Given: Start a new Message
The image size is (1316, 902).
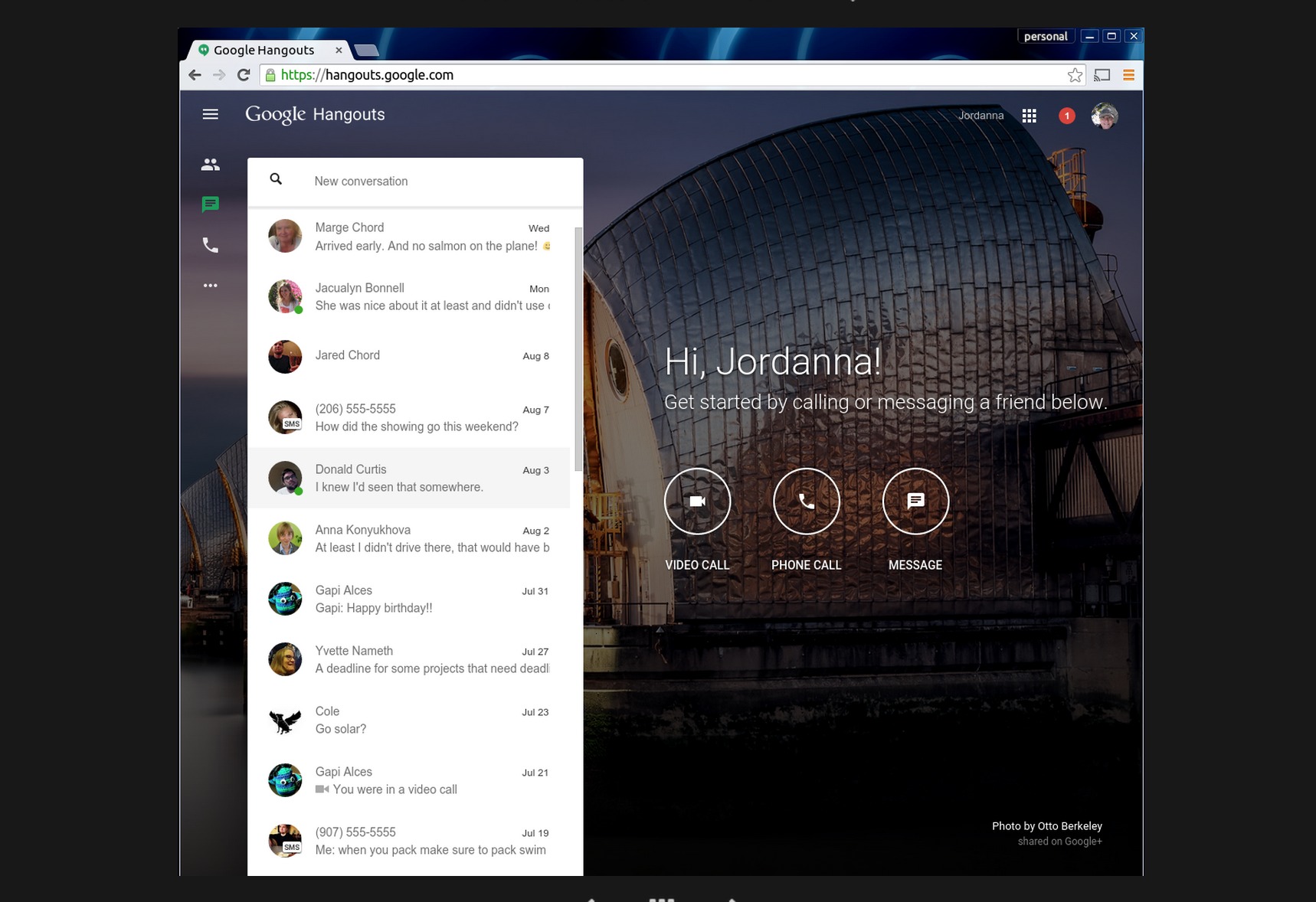Looking at the screenshot, I should click(915, 501).
